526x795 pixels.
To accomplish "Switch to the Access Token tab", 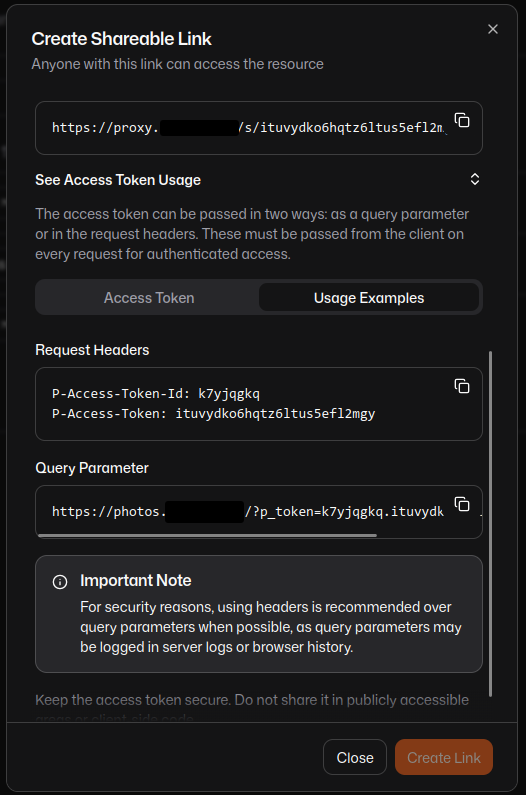I will 149,298.
